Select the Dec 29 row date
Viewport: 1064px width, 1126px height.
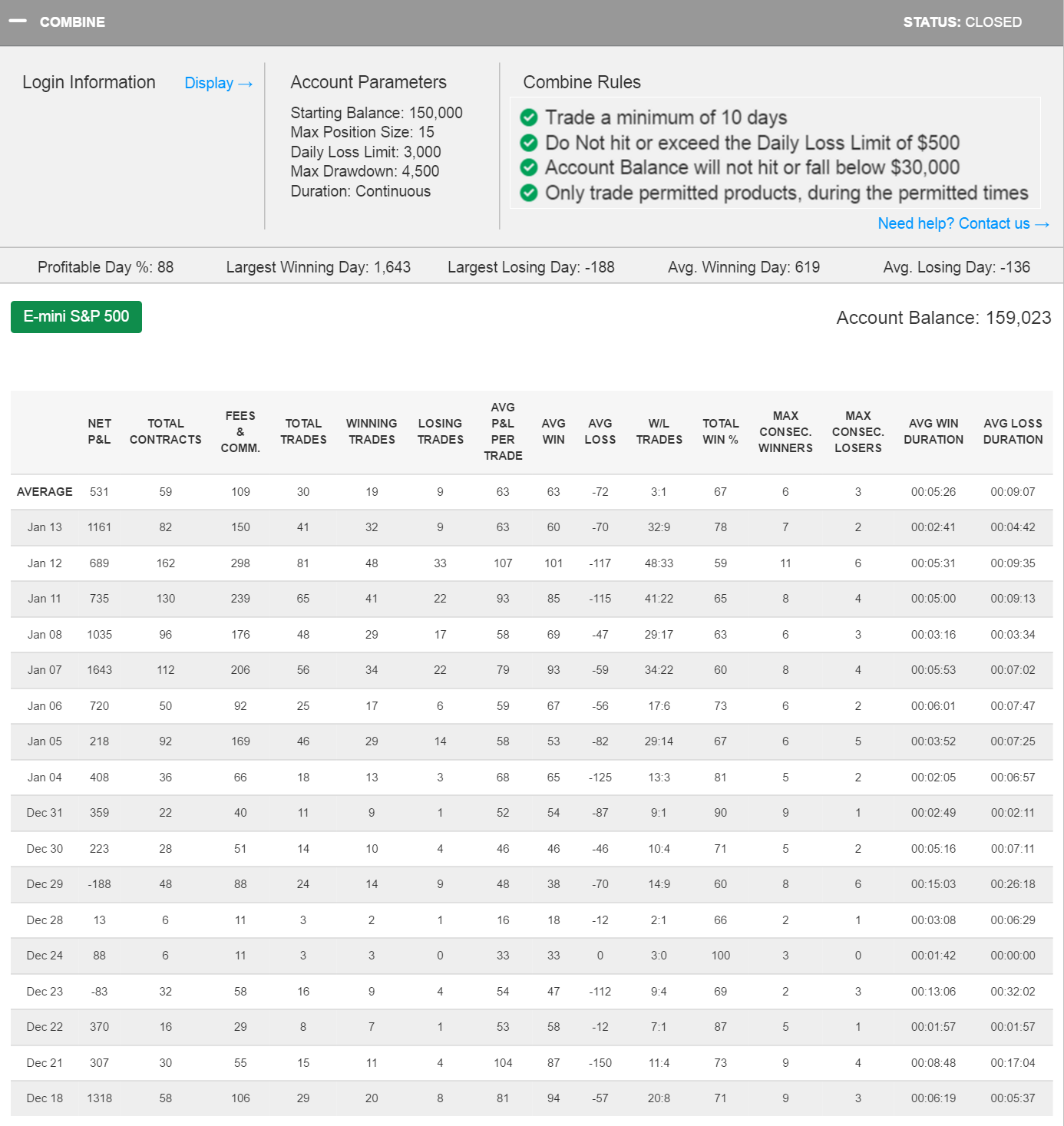pos(45,884)
